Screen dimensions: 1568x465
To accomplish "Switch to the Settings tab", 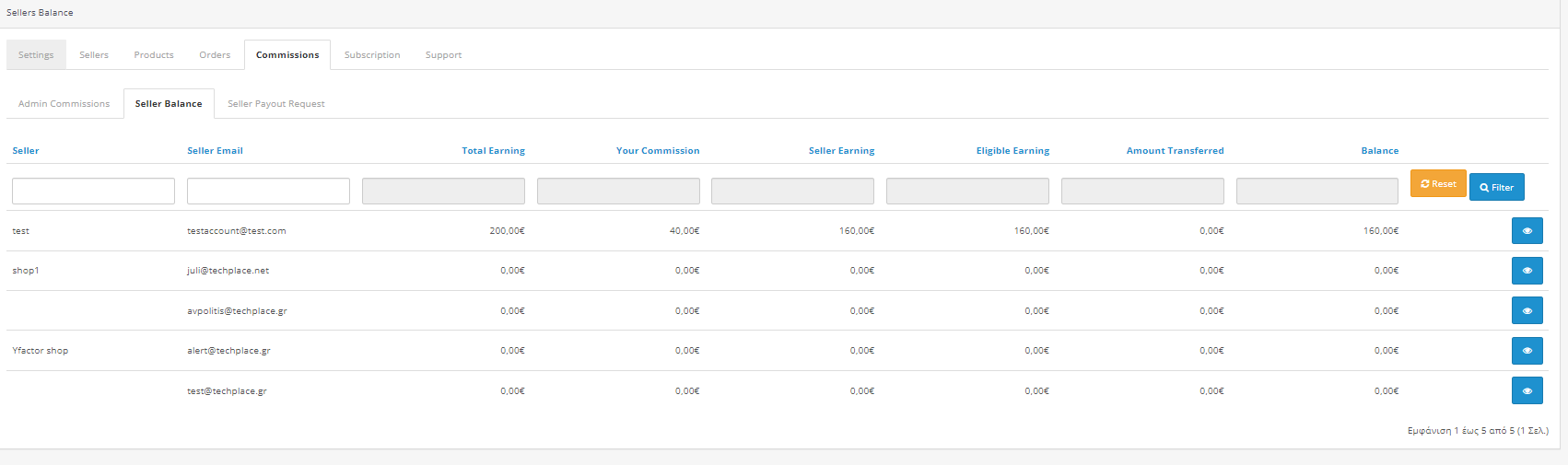I will tap(36, 54).
